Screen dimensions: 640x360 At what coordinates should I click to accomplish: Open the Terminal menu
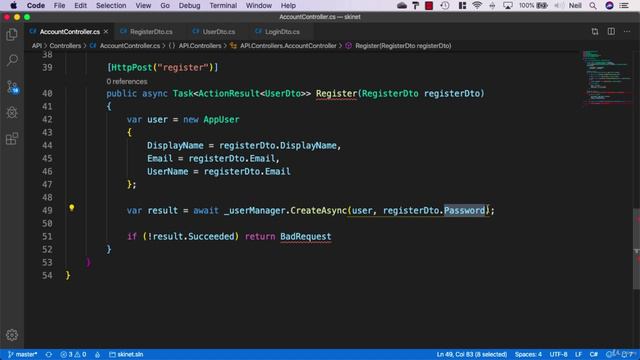[223, 6]
